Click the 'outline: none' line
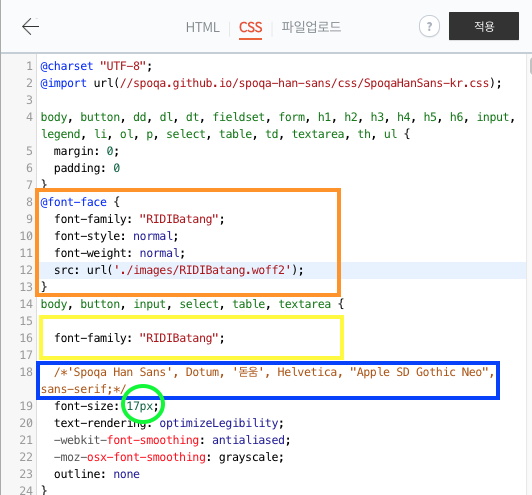The height and width of the screenshot is (495, 532). click(97, 474)
